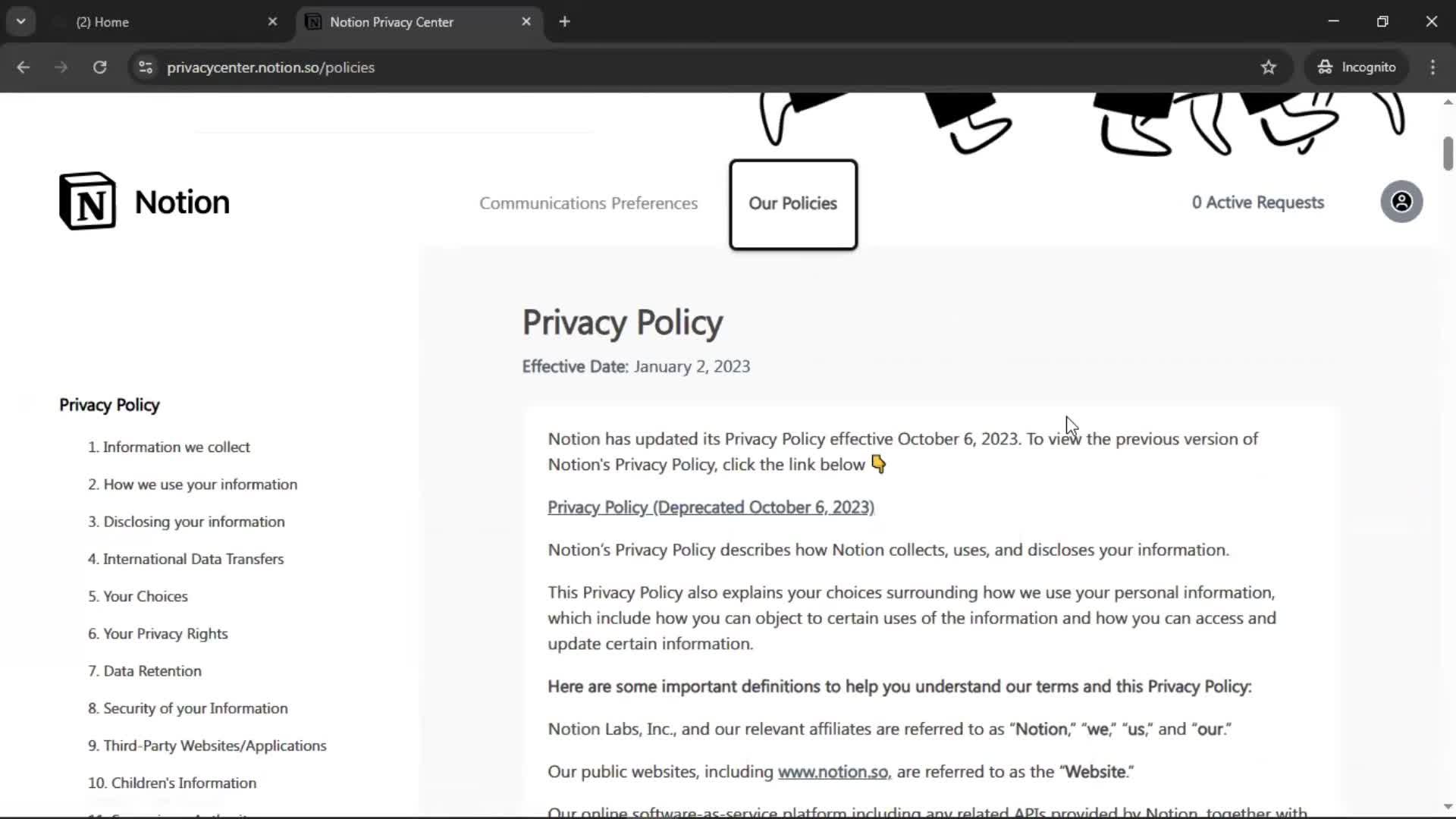Open the user account avatar icon

1401,202
